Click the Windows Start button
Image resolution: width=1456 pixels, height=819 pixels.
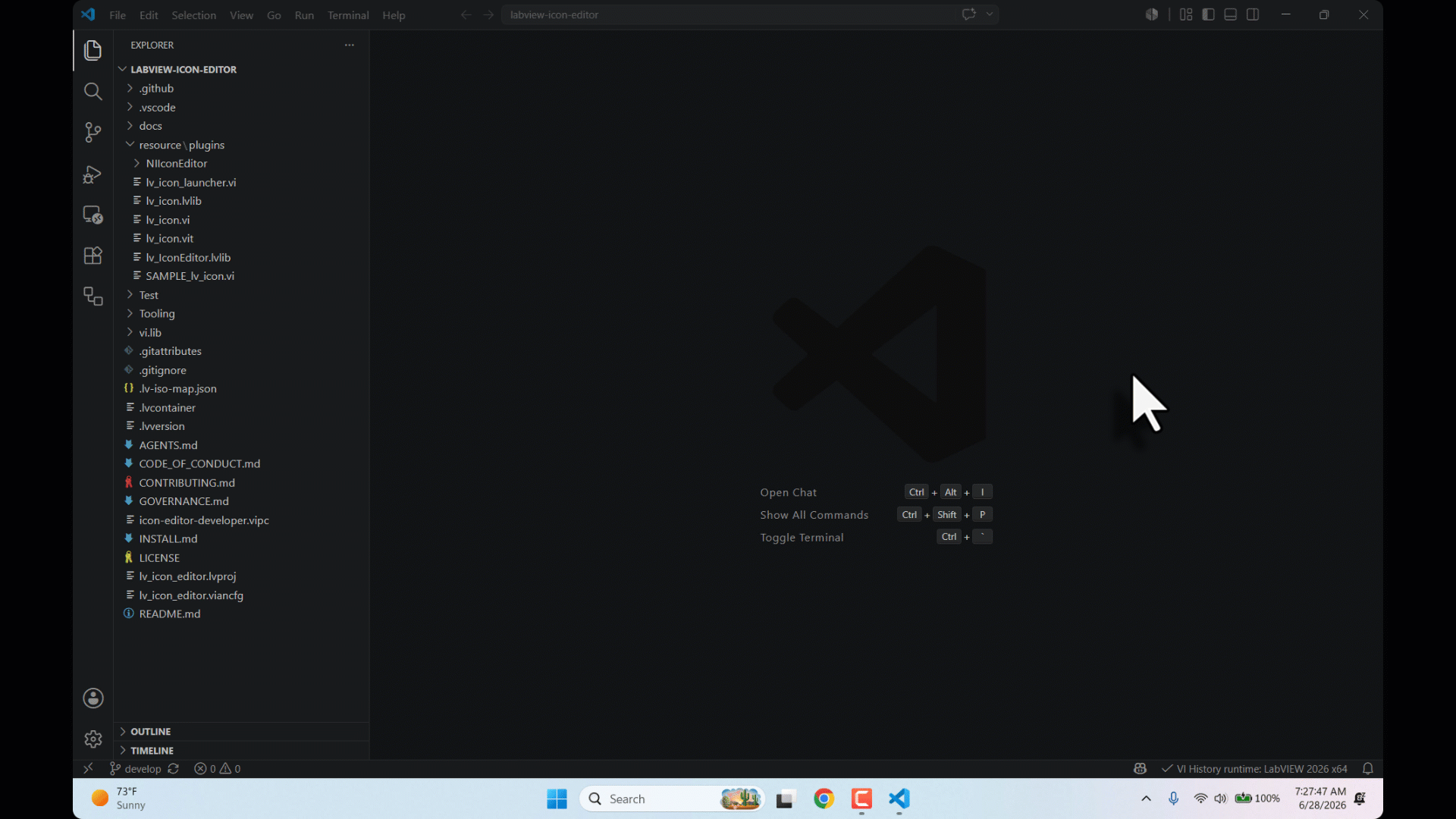click(x=557, y=799)
